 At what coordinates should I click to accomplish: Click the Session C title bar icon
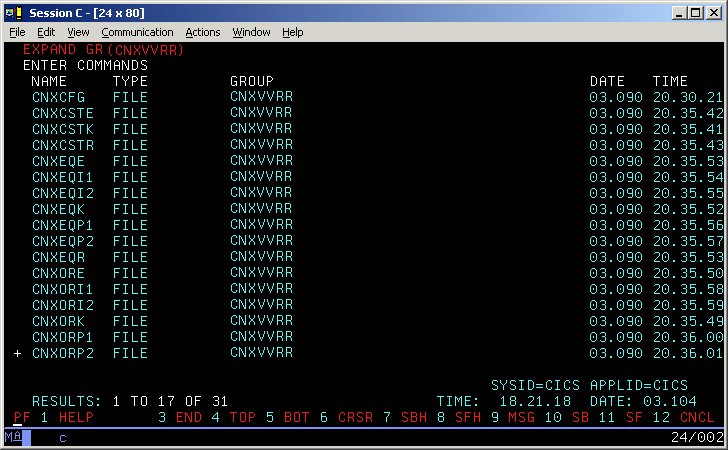pyautogui.click(x=11, y=12)
